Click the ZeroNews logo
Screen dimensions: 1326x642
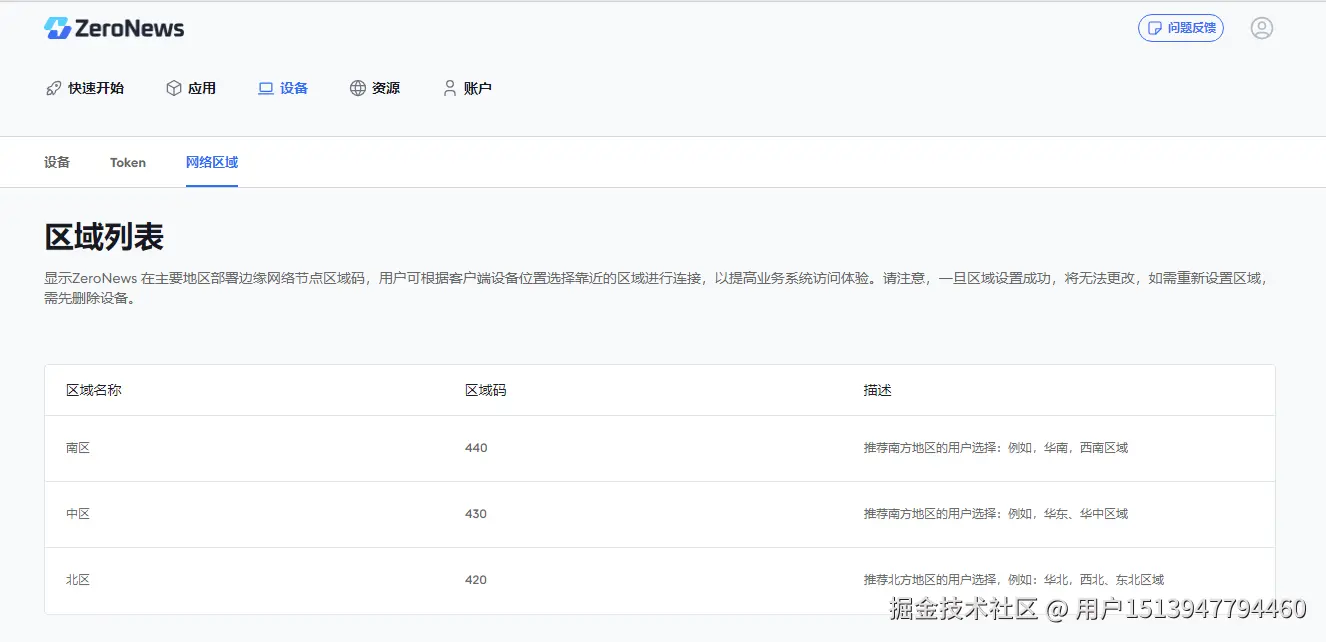click(114, 28)
